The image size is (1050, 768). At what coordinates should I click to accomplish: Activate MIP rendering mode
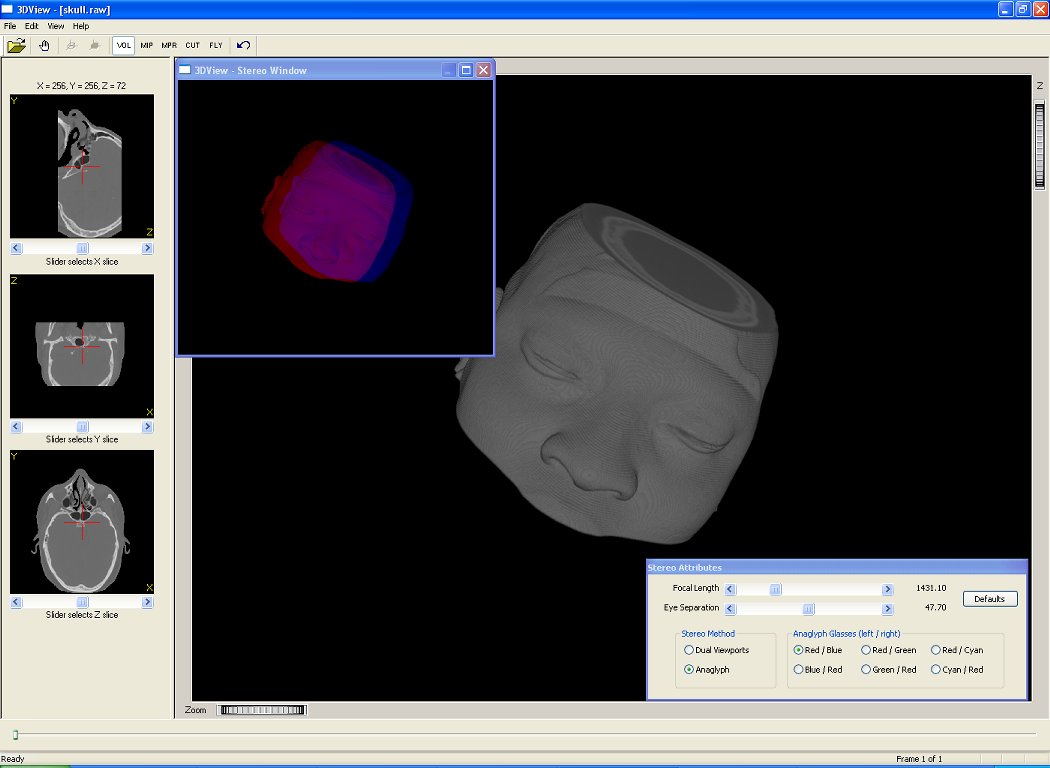(x=147, y=45)
